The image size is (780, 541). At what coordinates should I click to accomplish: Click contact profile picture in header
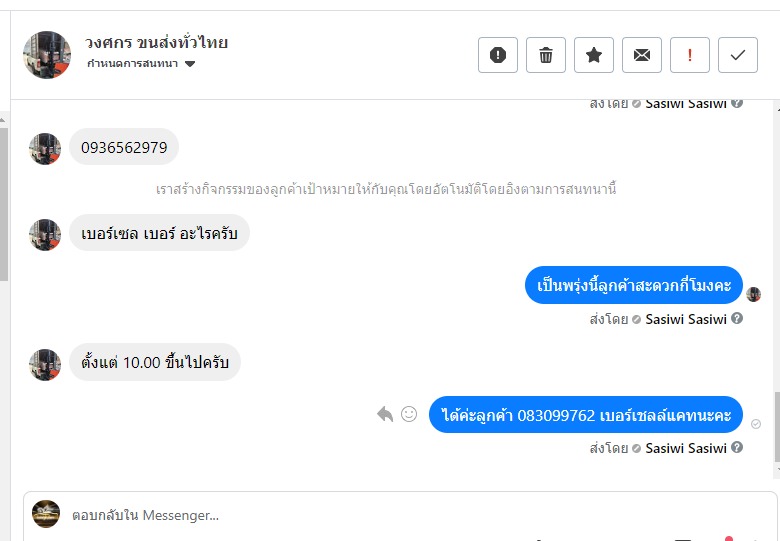[47, 55]
